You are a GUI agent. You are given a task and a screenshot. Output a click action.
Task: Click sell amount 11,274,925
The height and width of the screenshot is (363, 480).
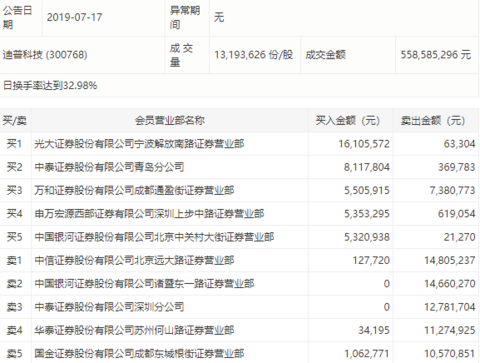tap(450, 330)
